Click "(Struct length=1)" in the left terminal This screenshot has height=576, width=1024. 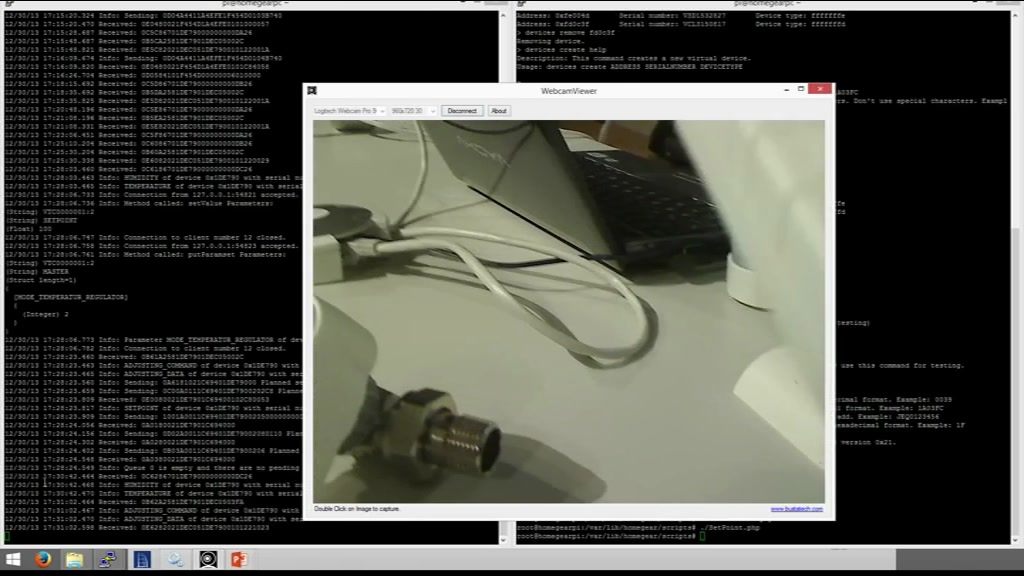tap(41, 280)
